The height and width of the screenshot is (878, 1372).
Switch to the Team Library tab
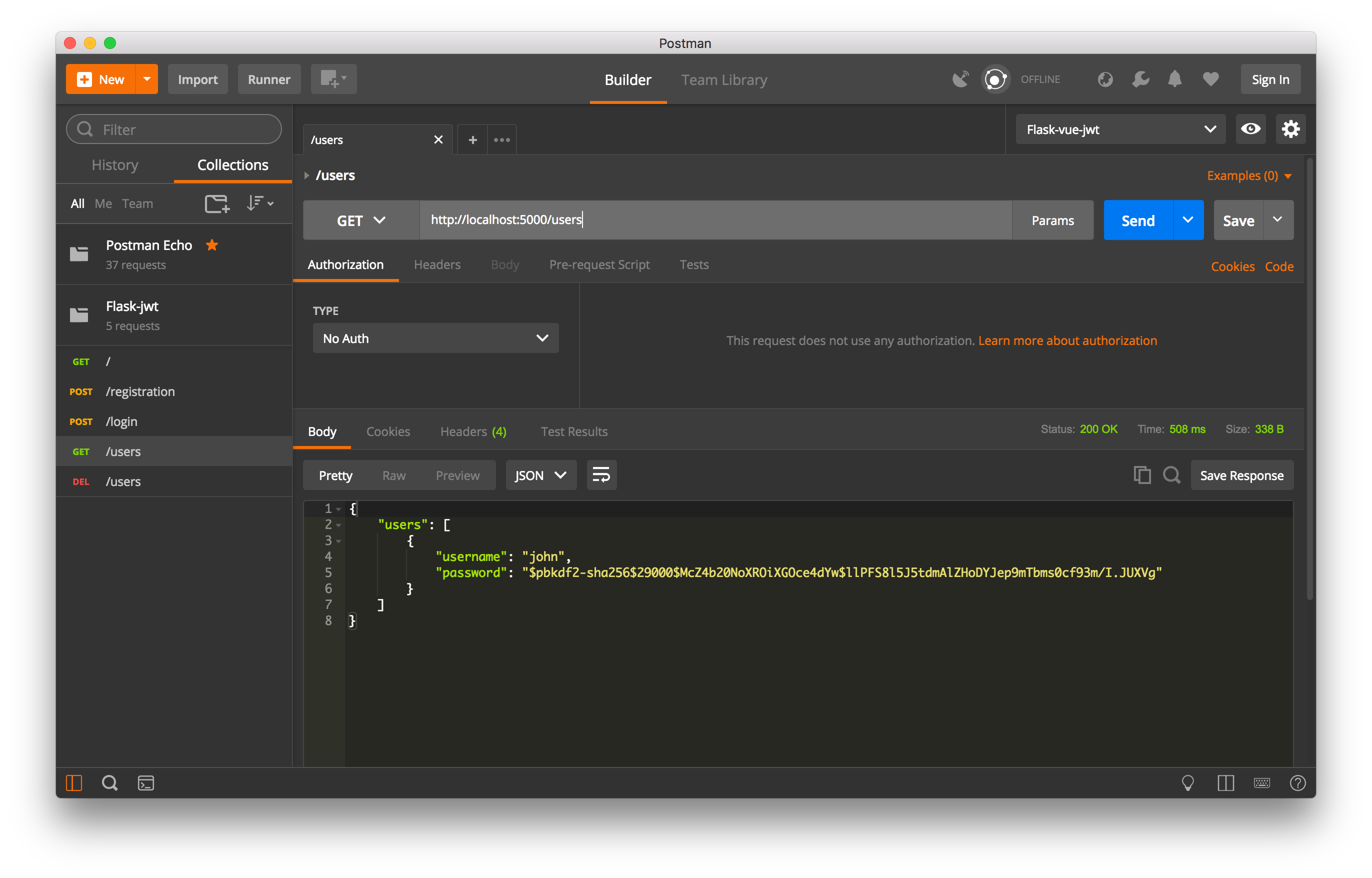724,80
